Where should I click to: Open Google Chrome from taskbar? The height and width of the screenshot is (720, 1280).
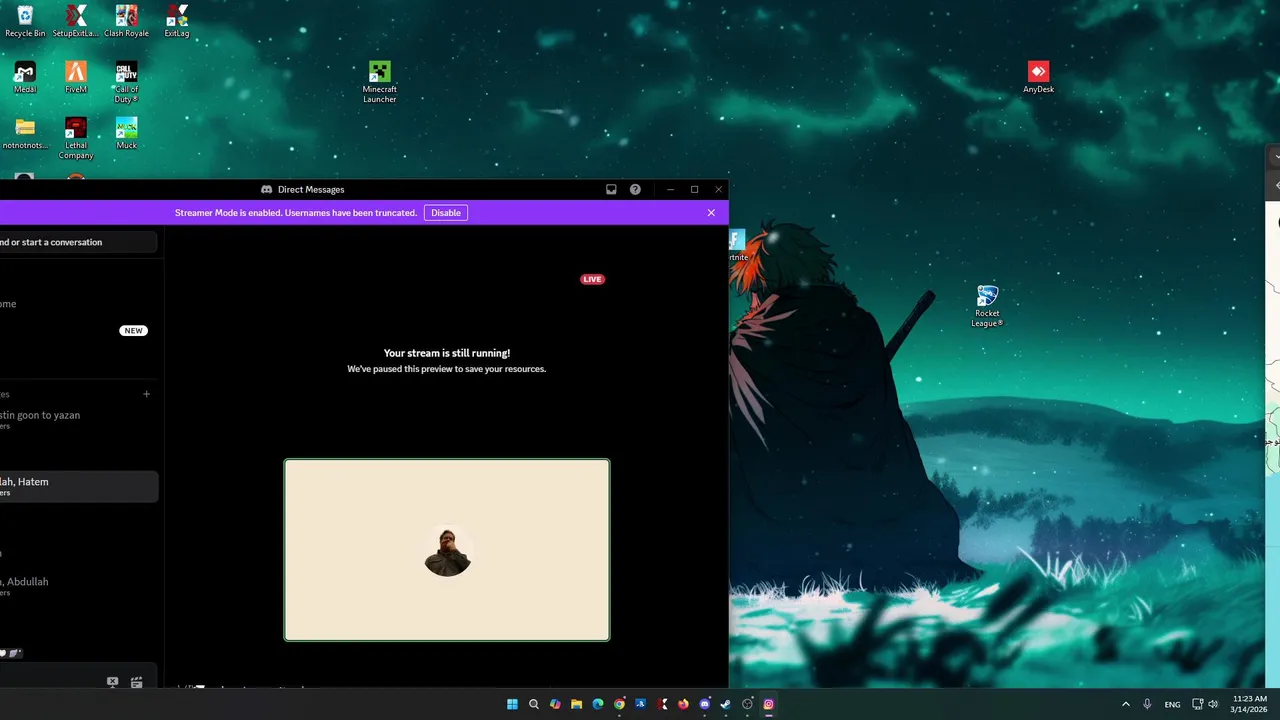click(619, 704)
